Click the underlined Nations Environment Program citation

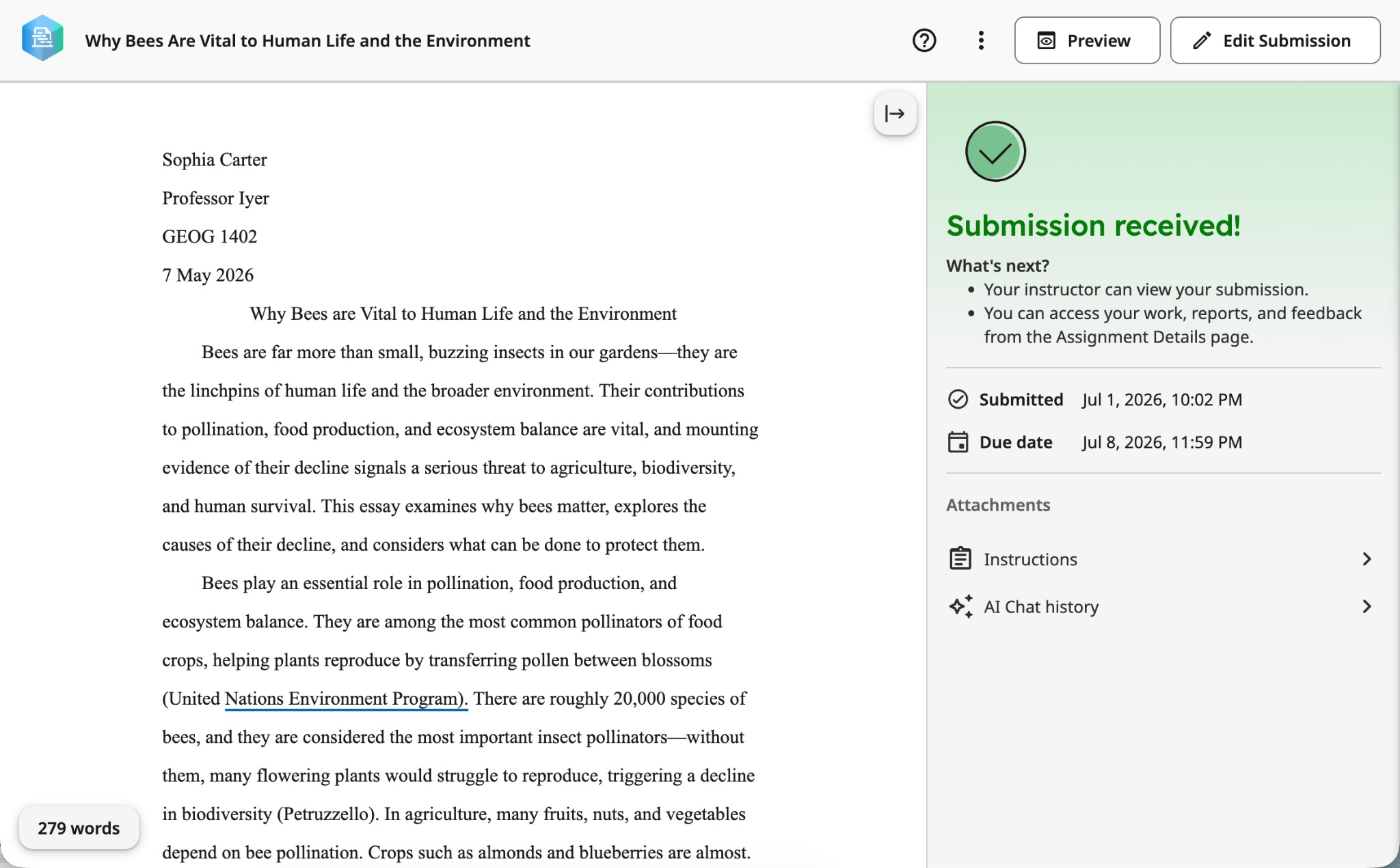[x=346, y=699]
